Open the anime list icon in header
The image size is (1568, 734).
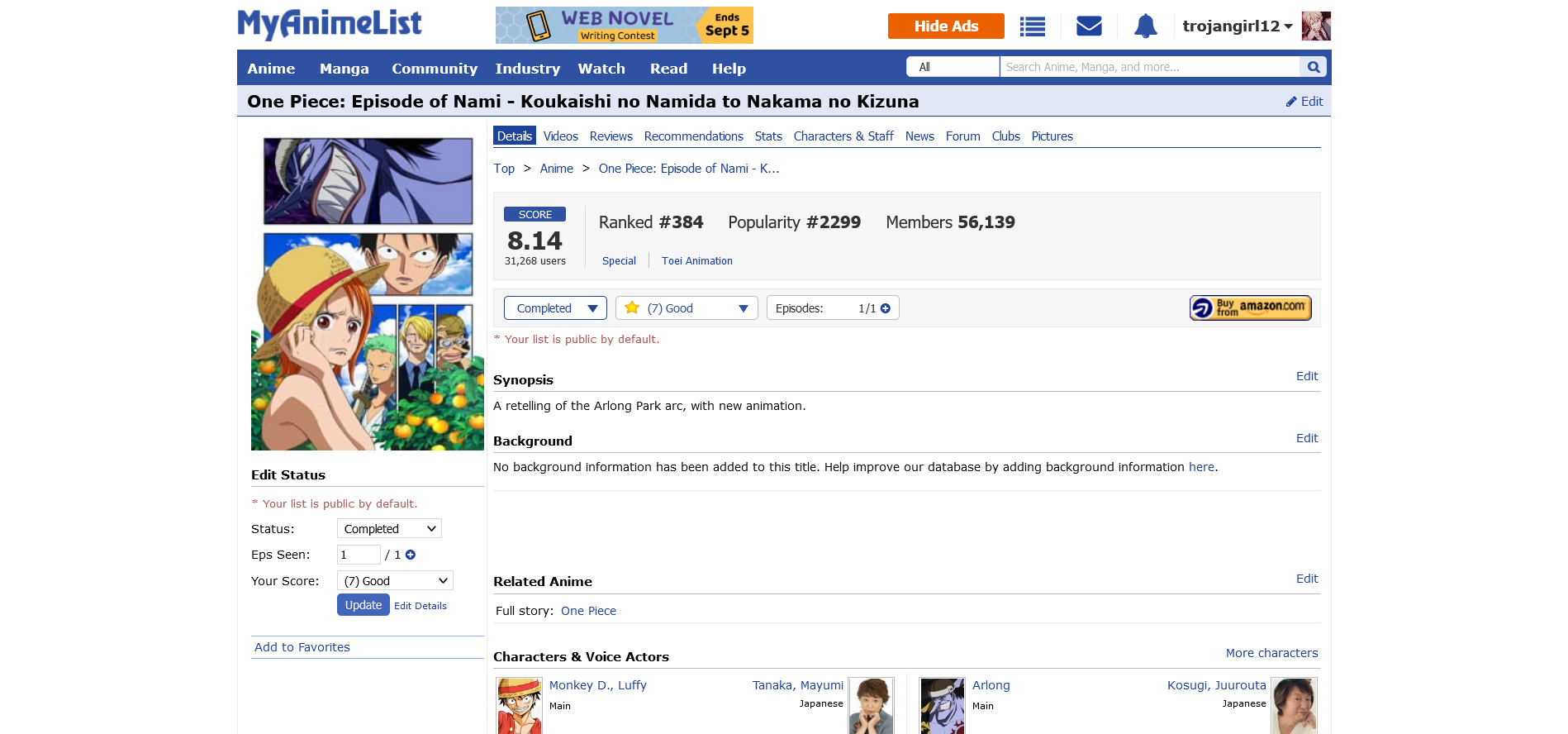pos(1032,26)
